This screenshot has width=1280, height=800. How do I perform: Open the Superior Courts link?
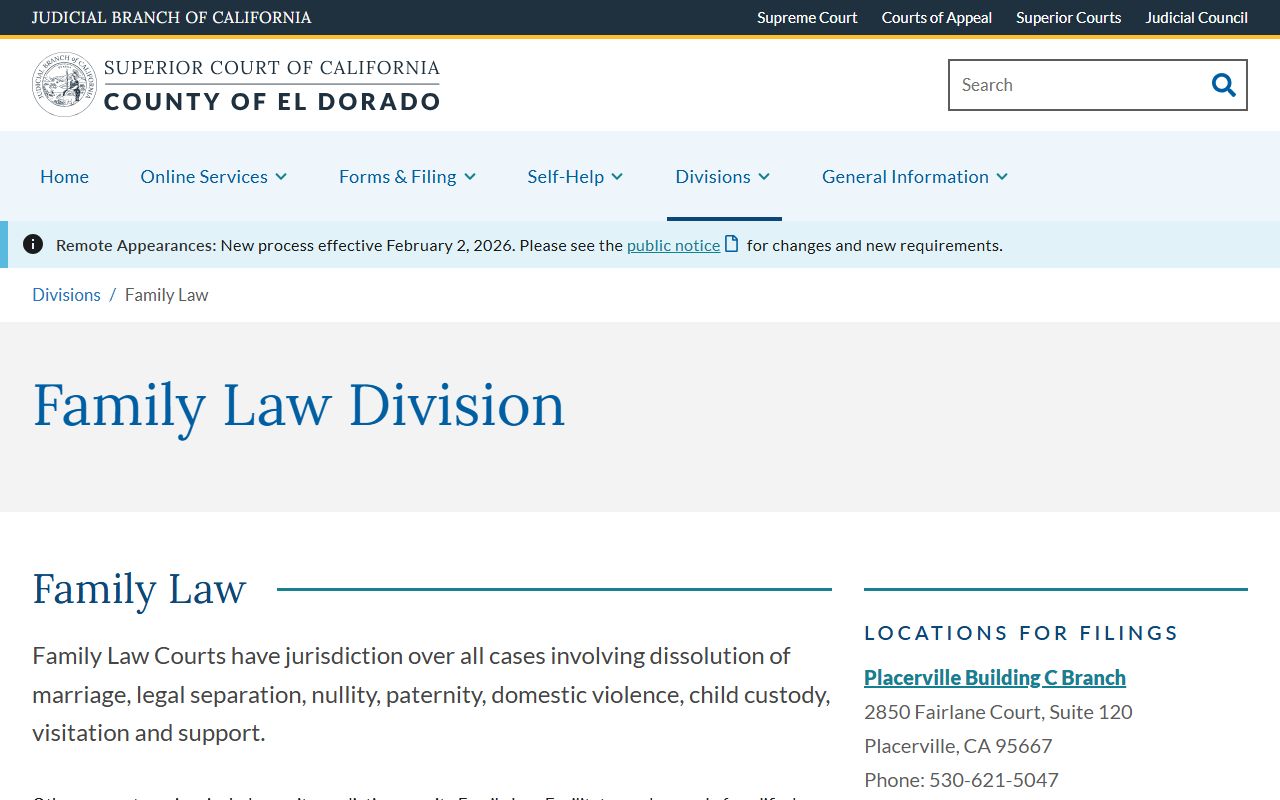tap(1068, 17)
